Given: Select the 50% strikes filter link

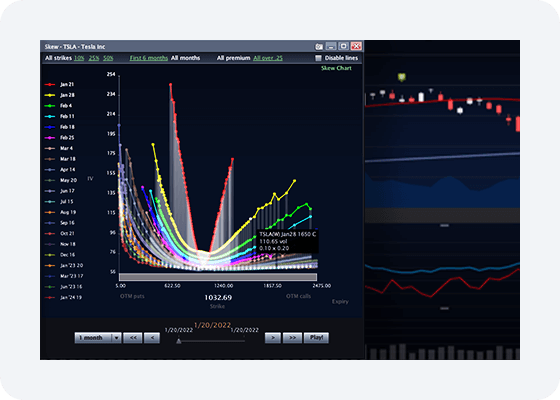Looking at the screenshot, I should [108, 58].
